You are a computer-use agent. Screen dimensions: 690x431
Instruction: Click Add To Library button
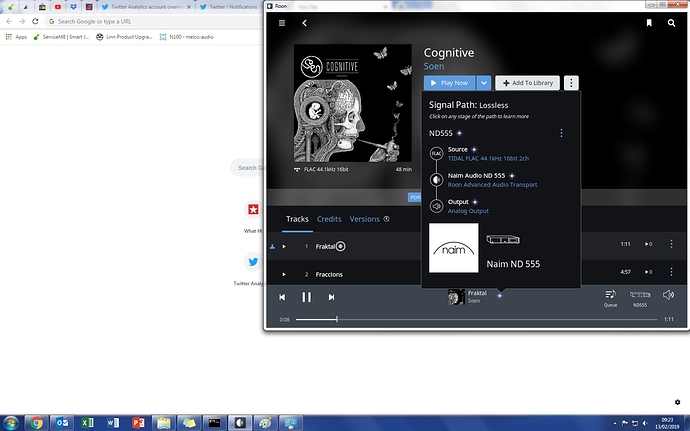(x=527, y=83)
